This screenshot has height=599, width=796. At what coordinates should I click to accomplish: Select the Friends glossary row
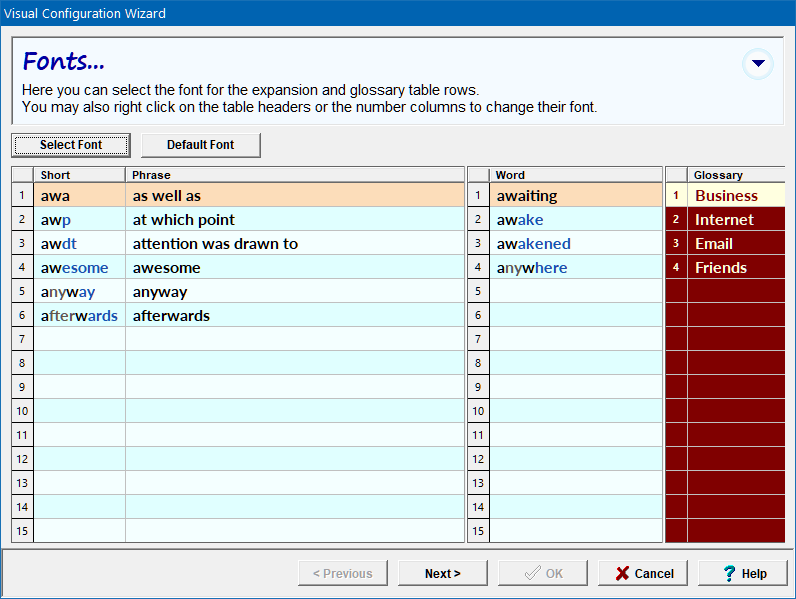[x=721, y=268]
